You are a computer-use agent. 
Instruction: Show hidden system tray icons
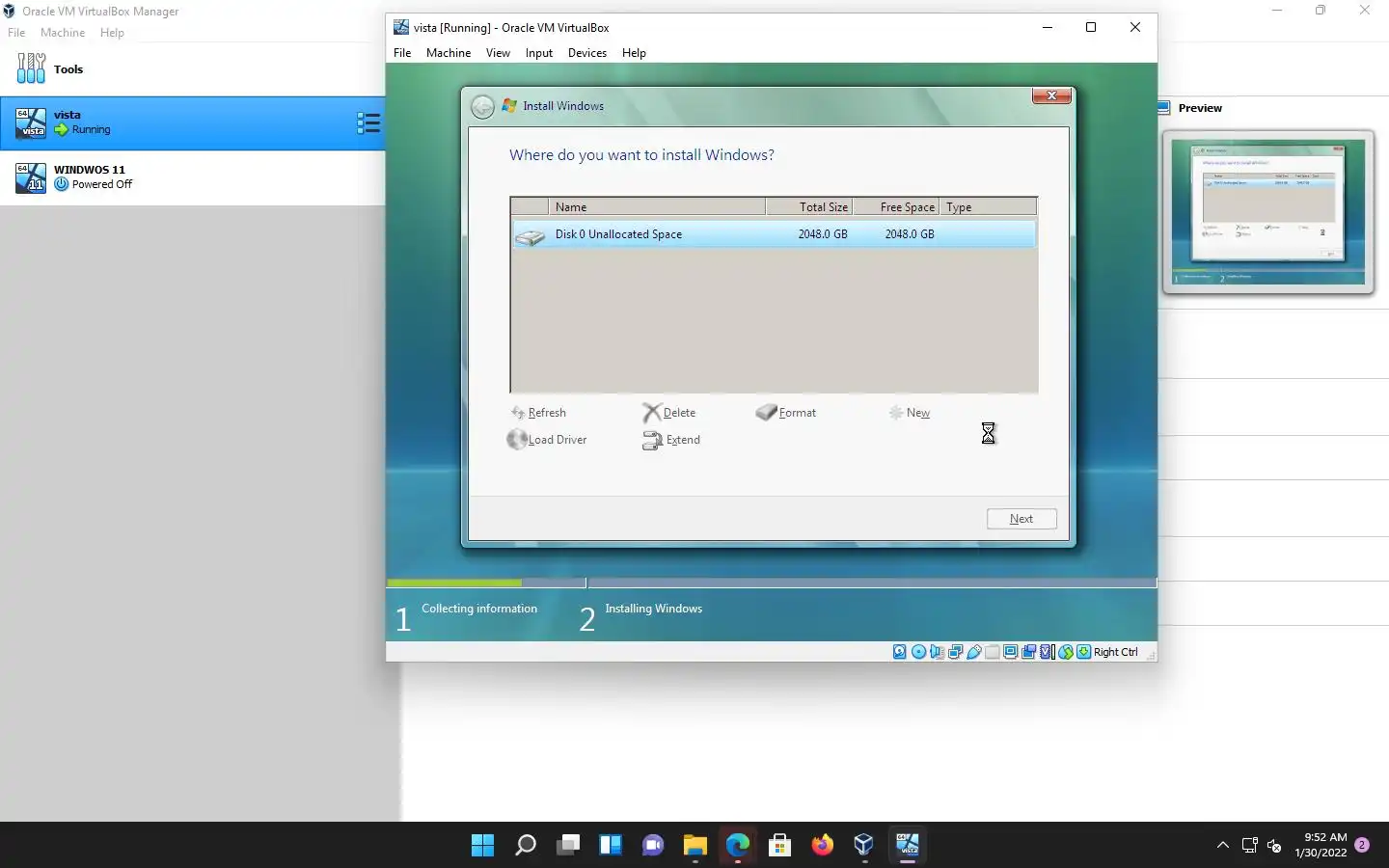[1223, 846]
